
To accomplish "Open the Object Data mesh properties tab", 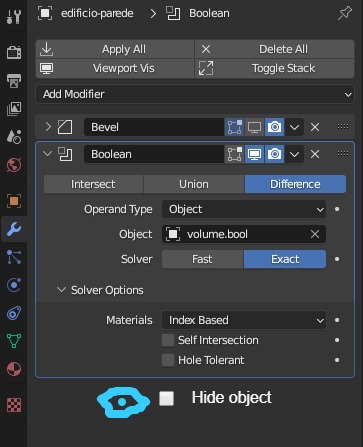I will (14, 341).
